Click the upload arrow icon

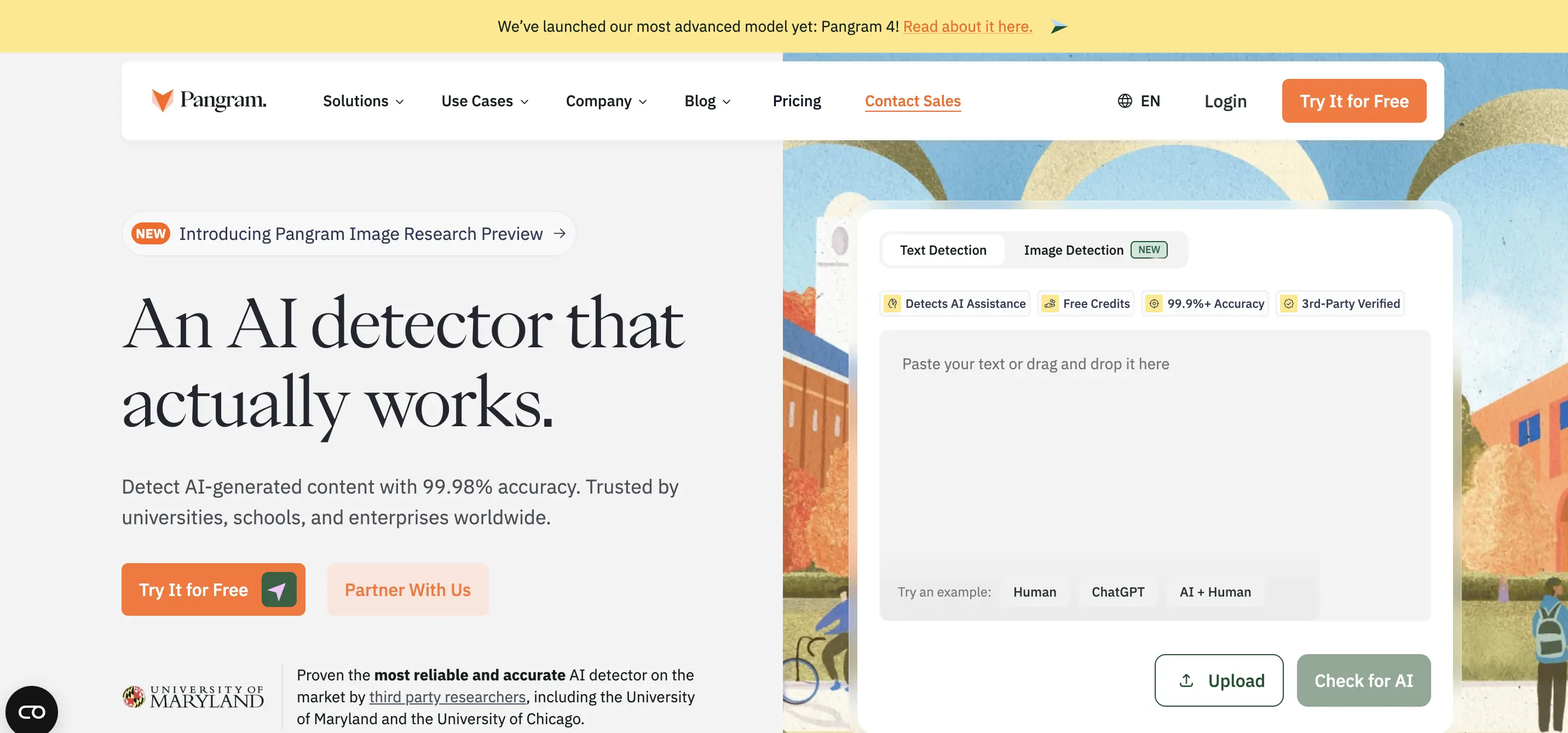coord(1186,680)
